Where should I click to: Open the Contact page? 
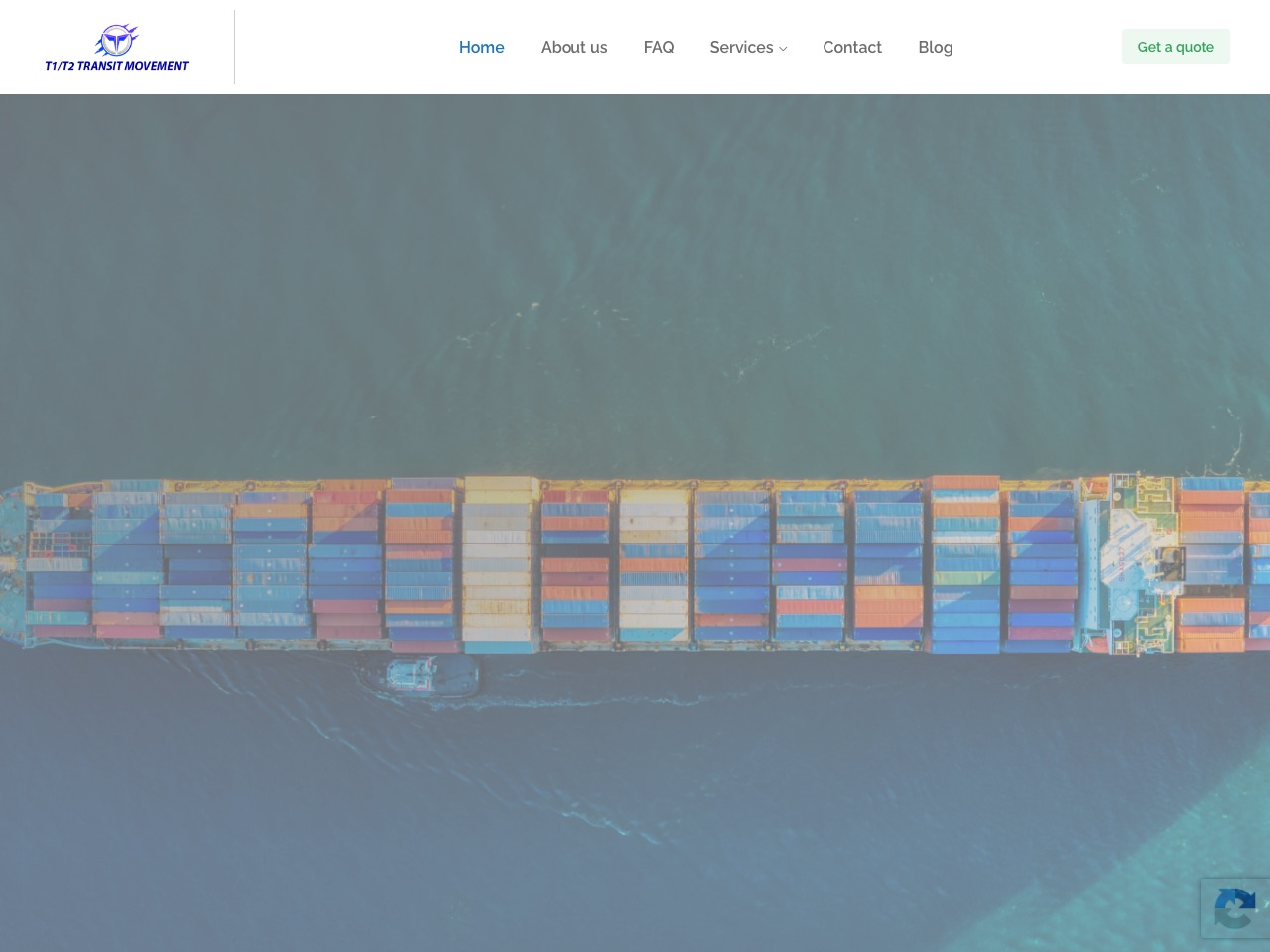[852, 47]
